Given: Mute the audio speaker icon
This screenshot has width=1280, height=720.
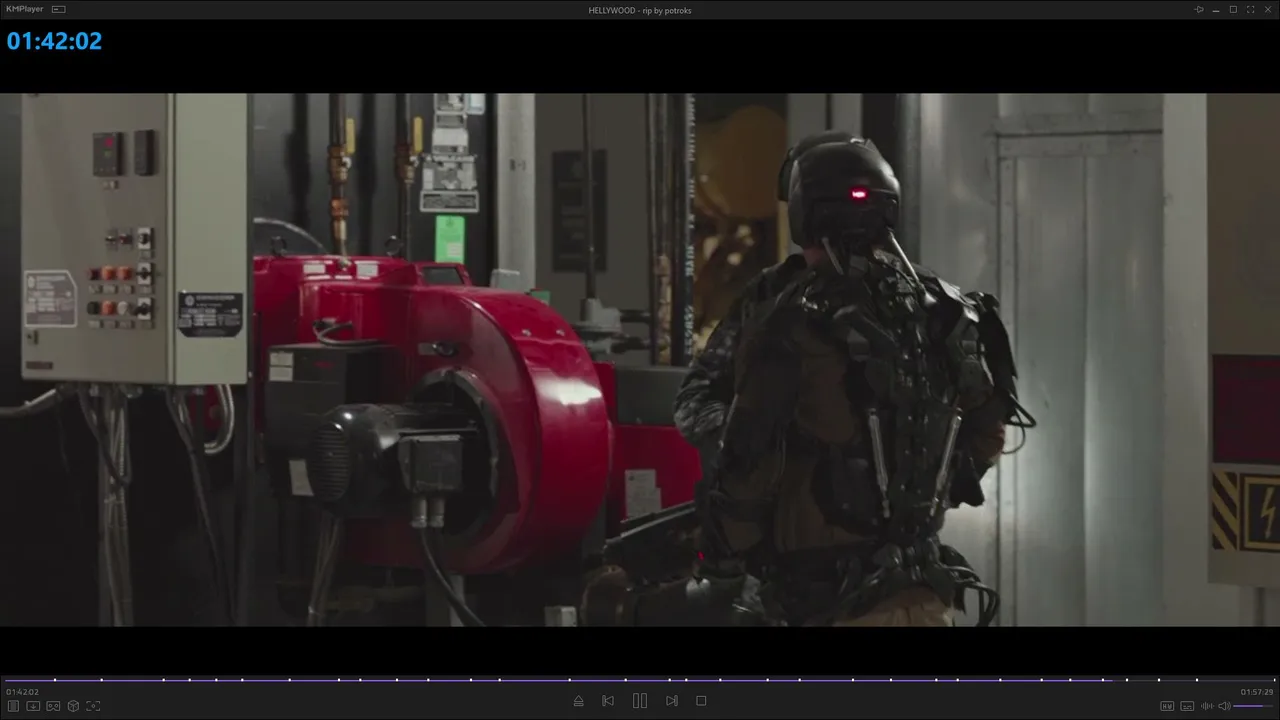Looking at the screenshot, I should pyautogui.click(x=1223, y=706).
